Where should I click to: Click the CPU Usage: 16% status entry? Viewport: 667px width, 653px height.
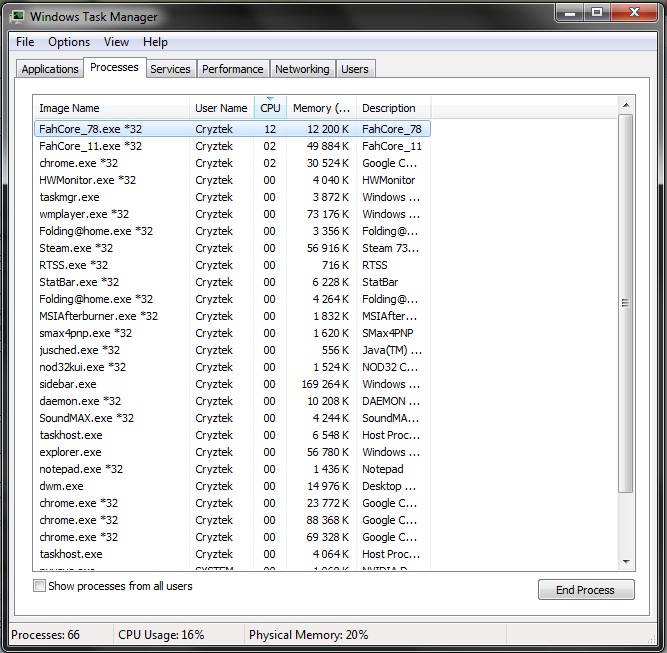tap(161, 635)
